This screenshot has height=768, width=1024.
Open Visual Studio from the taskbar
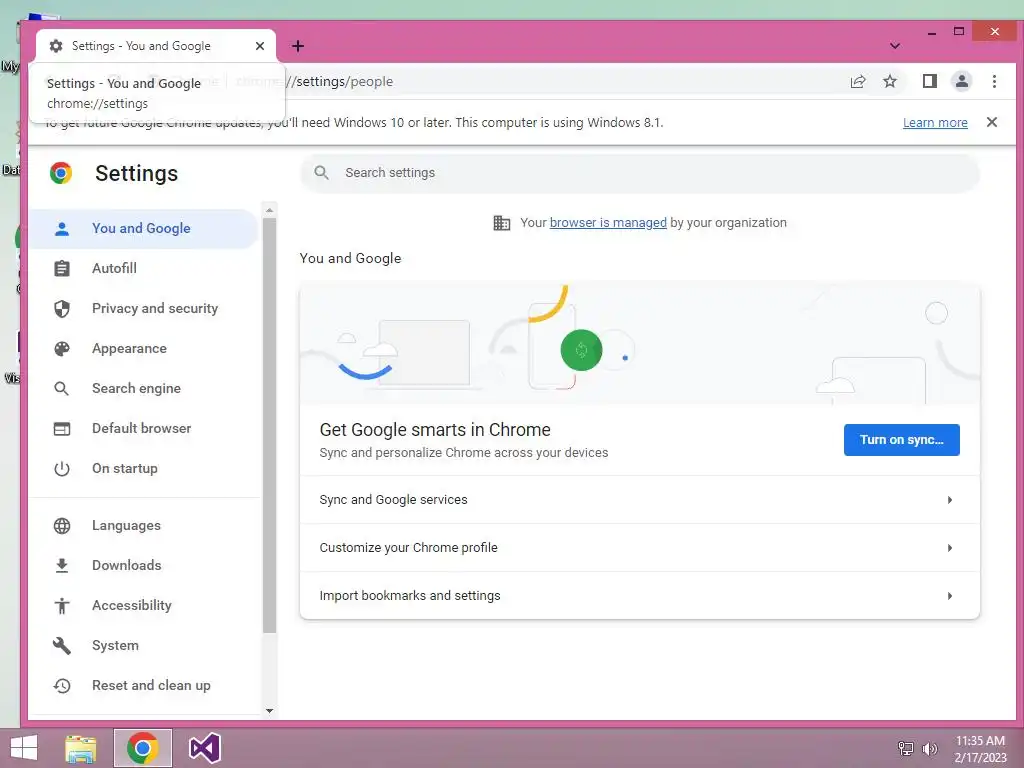pos(204,748)
